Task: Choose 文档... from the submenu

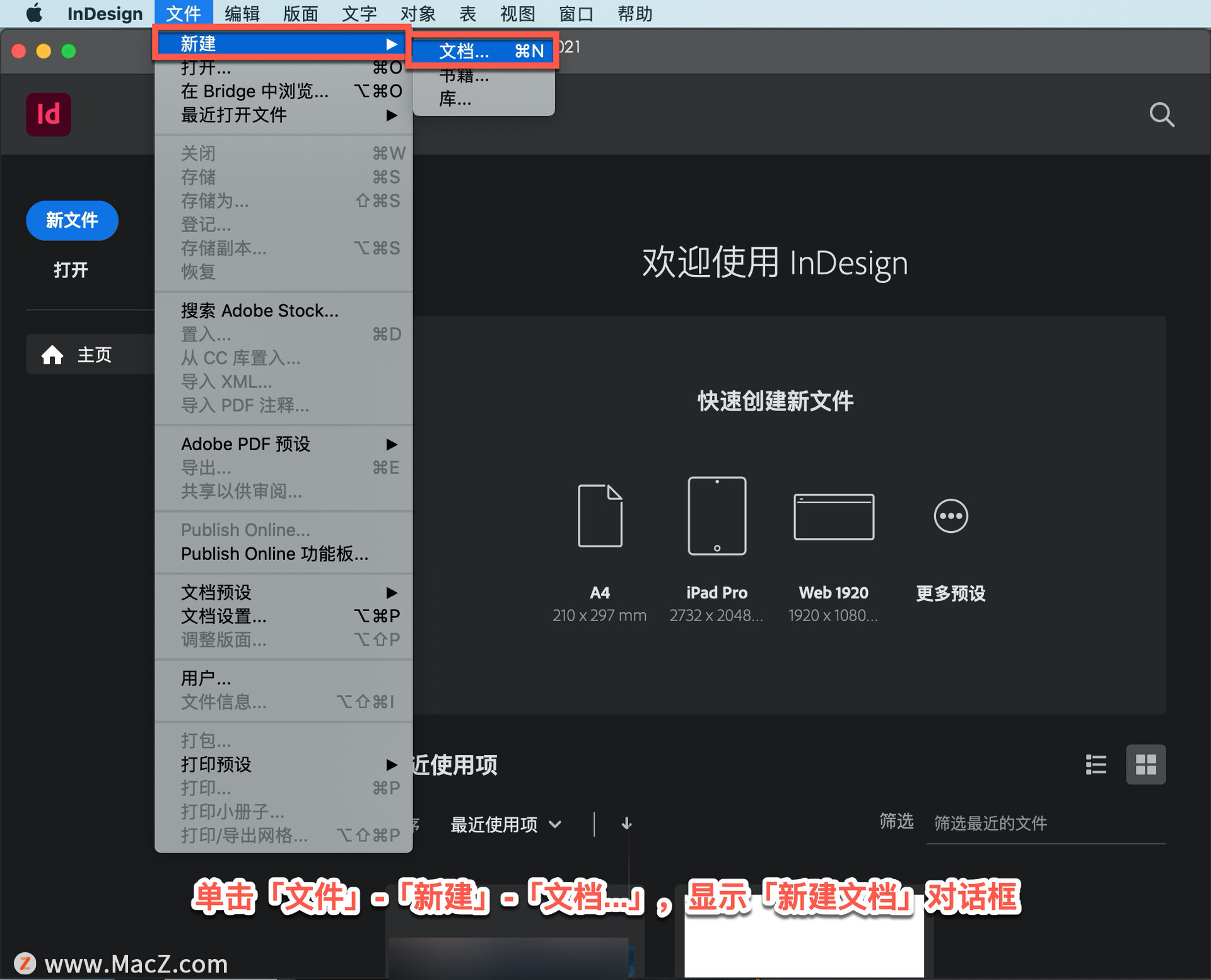Action: click(484, 51)
